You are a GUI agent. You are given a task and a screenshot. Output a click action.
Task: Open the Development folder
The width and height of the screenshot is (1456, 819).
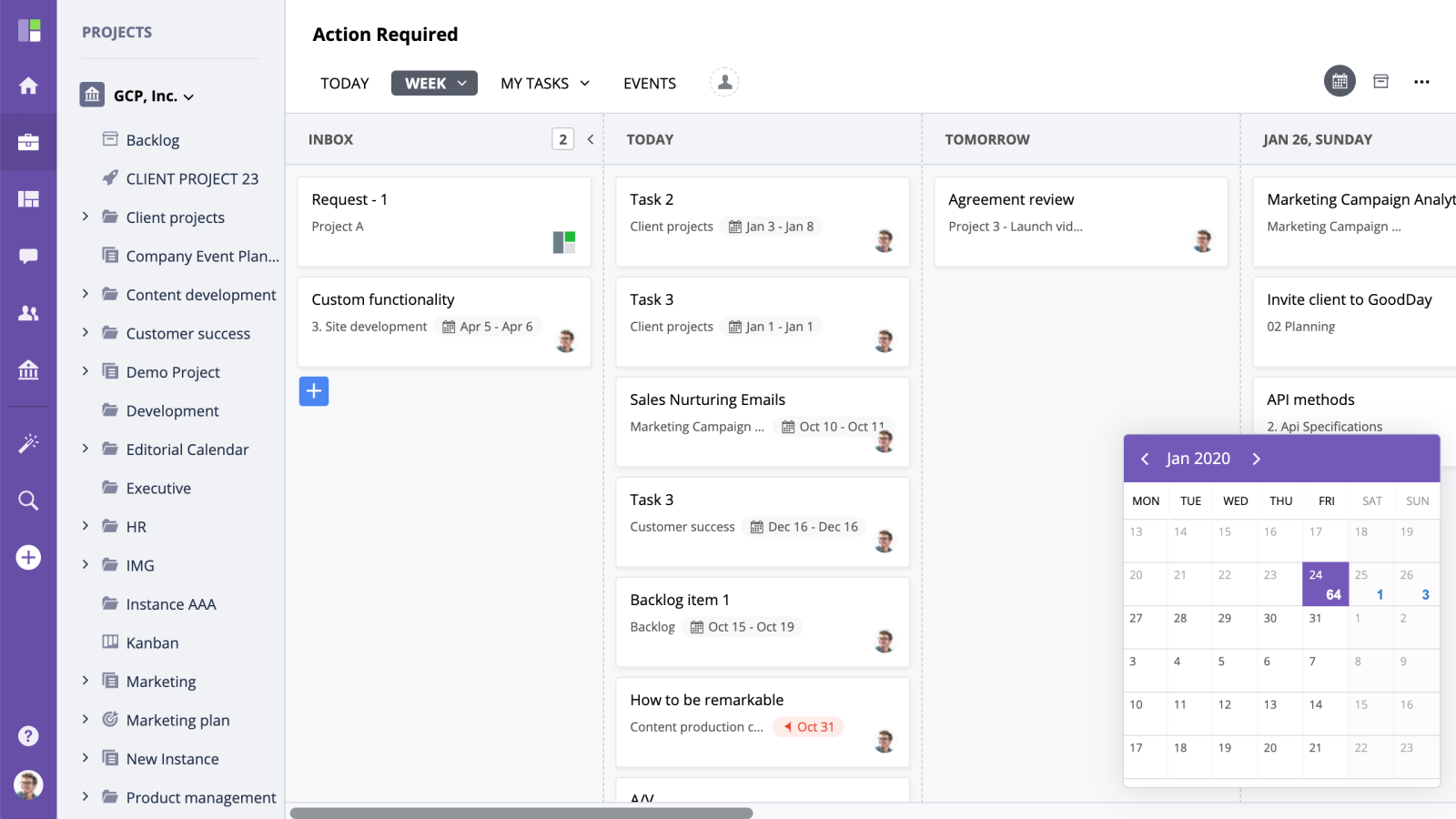coord(172,410)
